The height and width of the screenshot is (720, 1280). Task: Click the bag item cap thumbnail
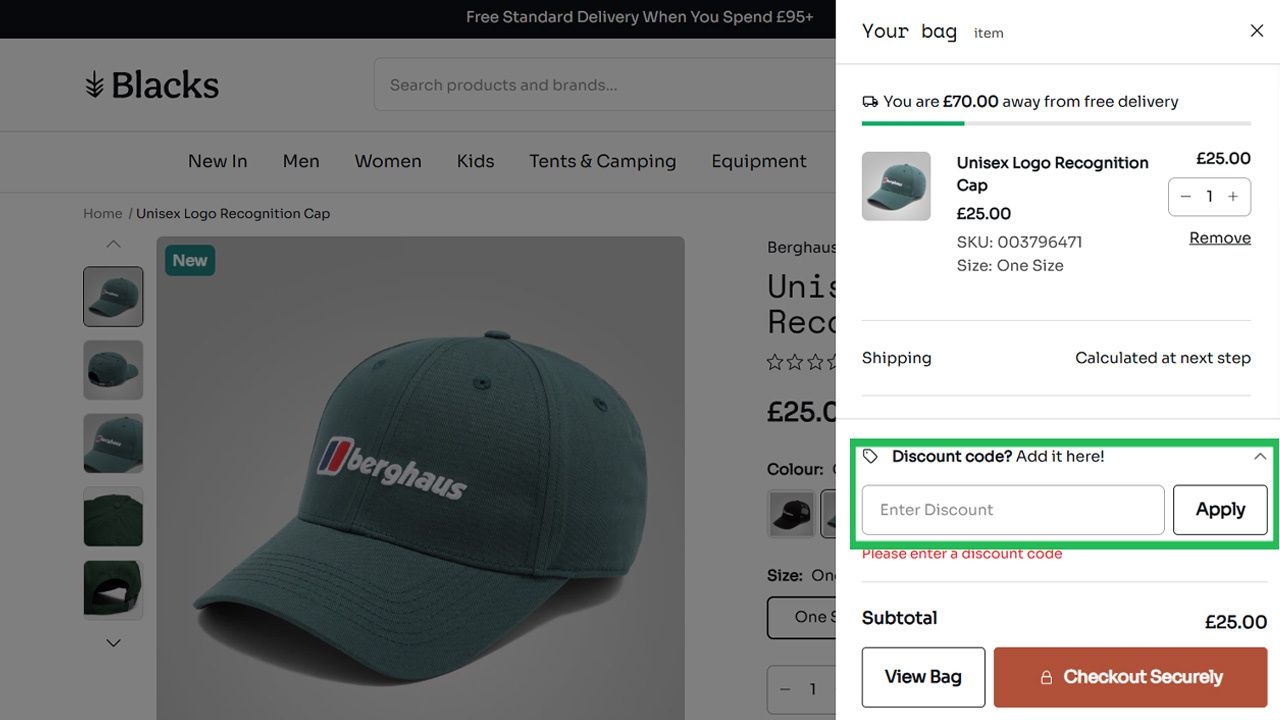pos(896,186)
